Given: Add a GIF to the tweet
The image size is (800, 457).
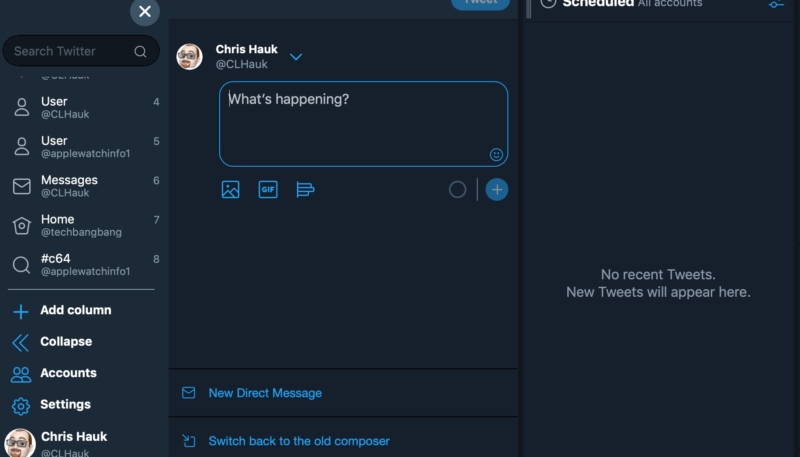Looking at the screenshot, I should pos(268,189).
